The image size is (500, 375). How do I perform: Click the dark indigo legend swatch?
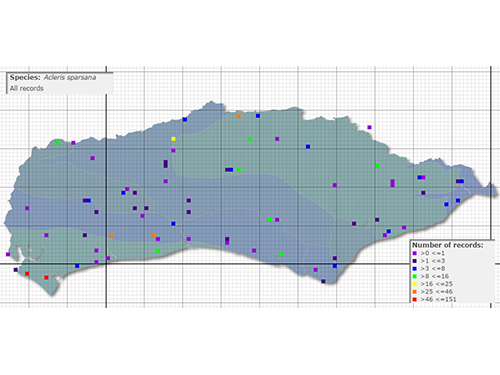click(415, 261)
